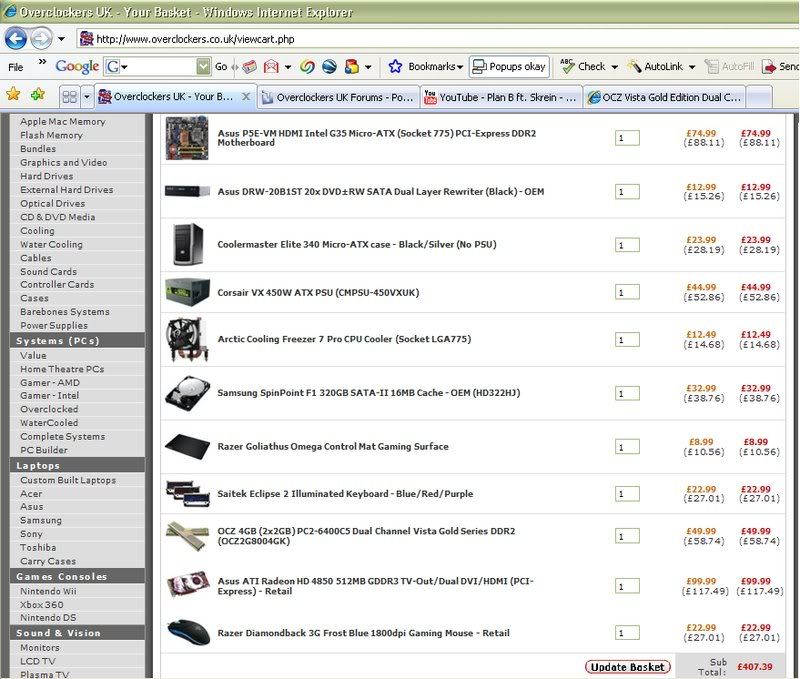Screen dimensions: 800x679
Task: Click the browser Back arrow button
Action: (x=16, y=39)
